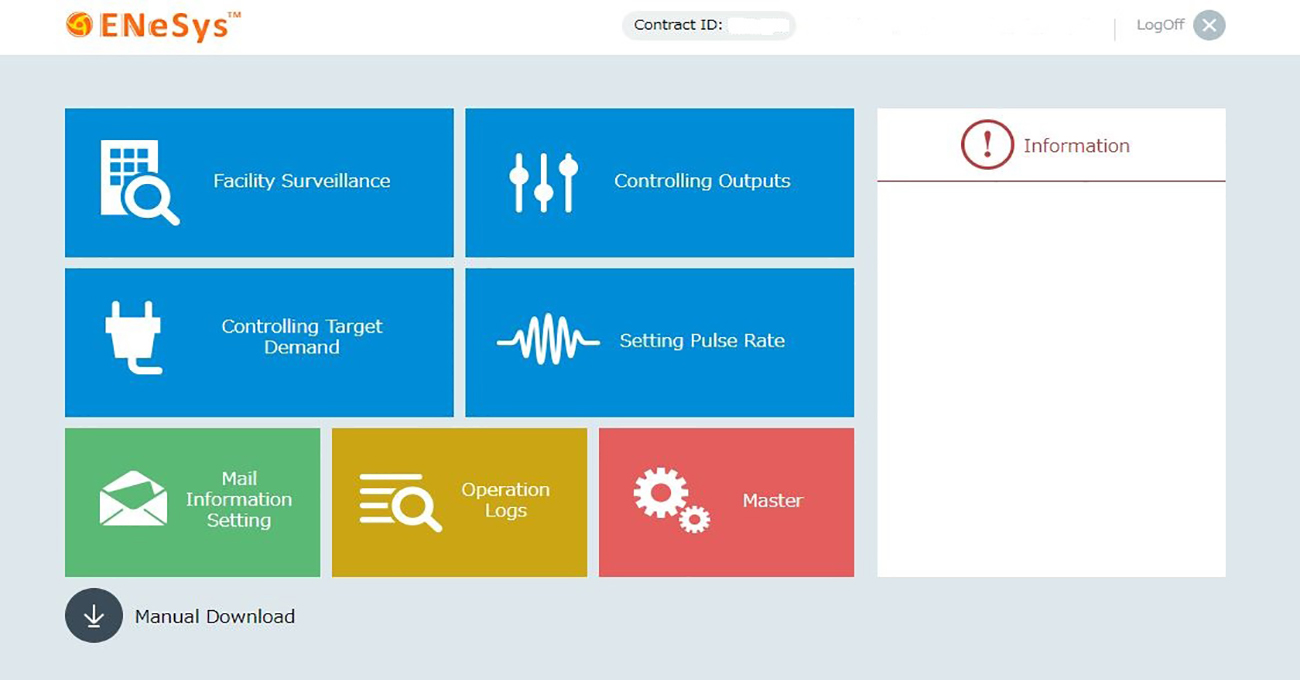Open the Master text label
Screen dimensions: 1300x680
(773, 501)
